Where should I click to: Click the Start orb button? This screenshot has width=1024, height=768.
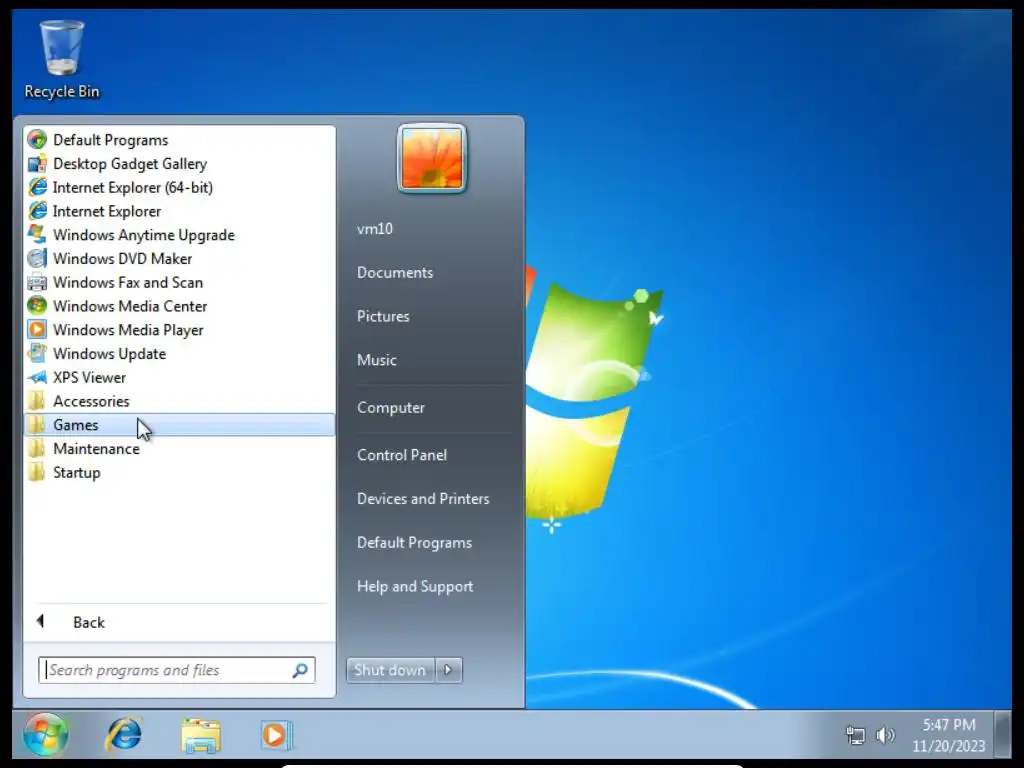tap(45, 734)
